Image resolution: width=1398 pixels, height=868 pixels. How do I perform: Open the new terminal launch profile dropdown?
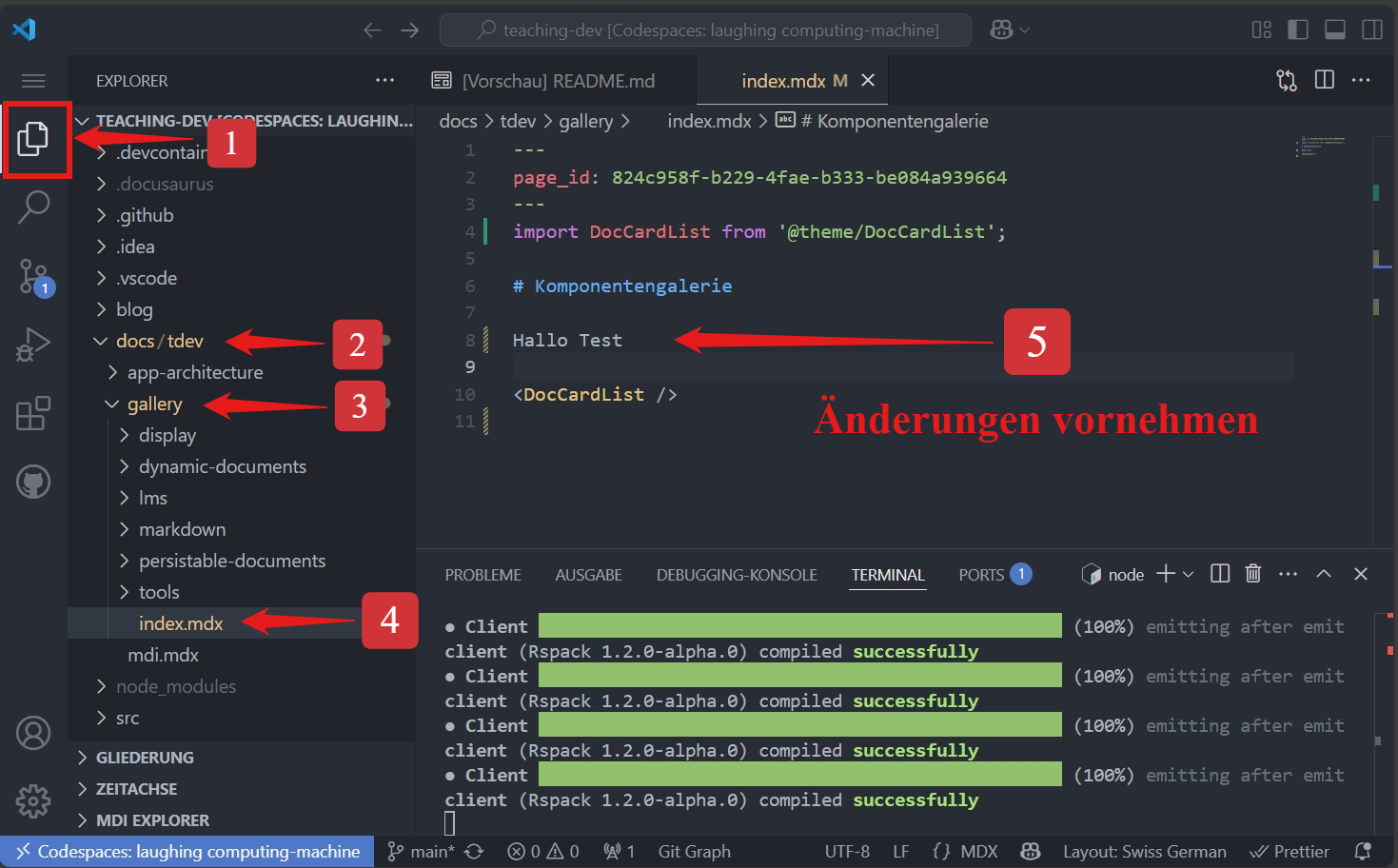(1189, 574)
